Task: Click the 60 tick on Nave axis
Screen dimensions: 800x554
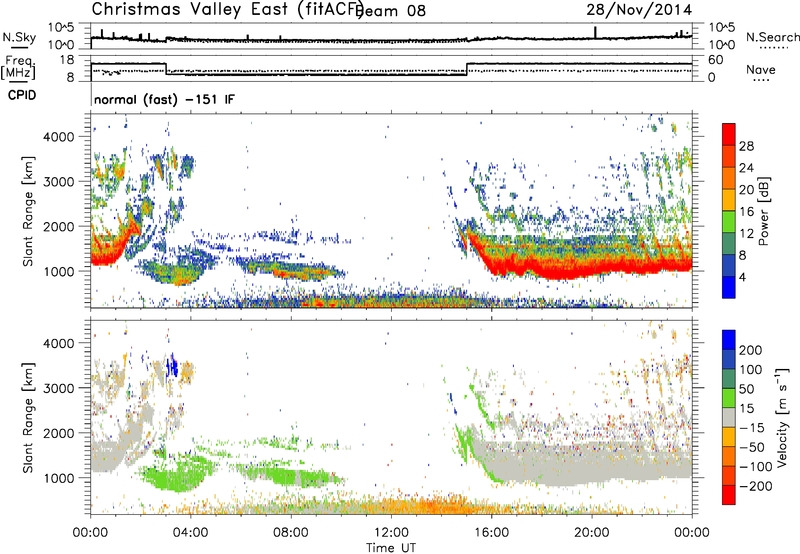Action: coord(716,60)
